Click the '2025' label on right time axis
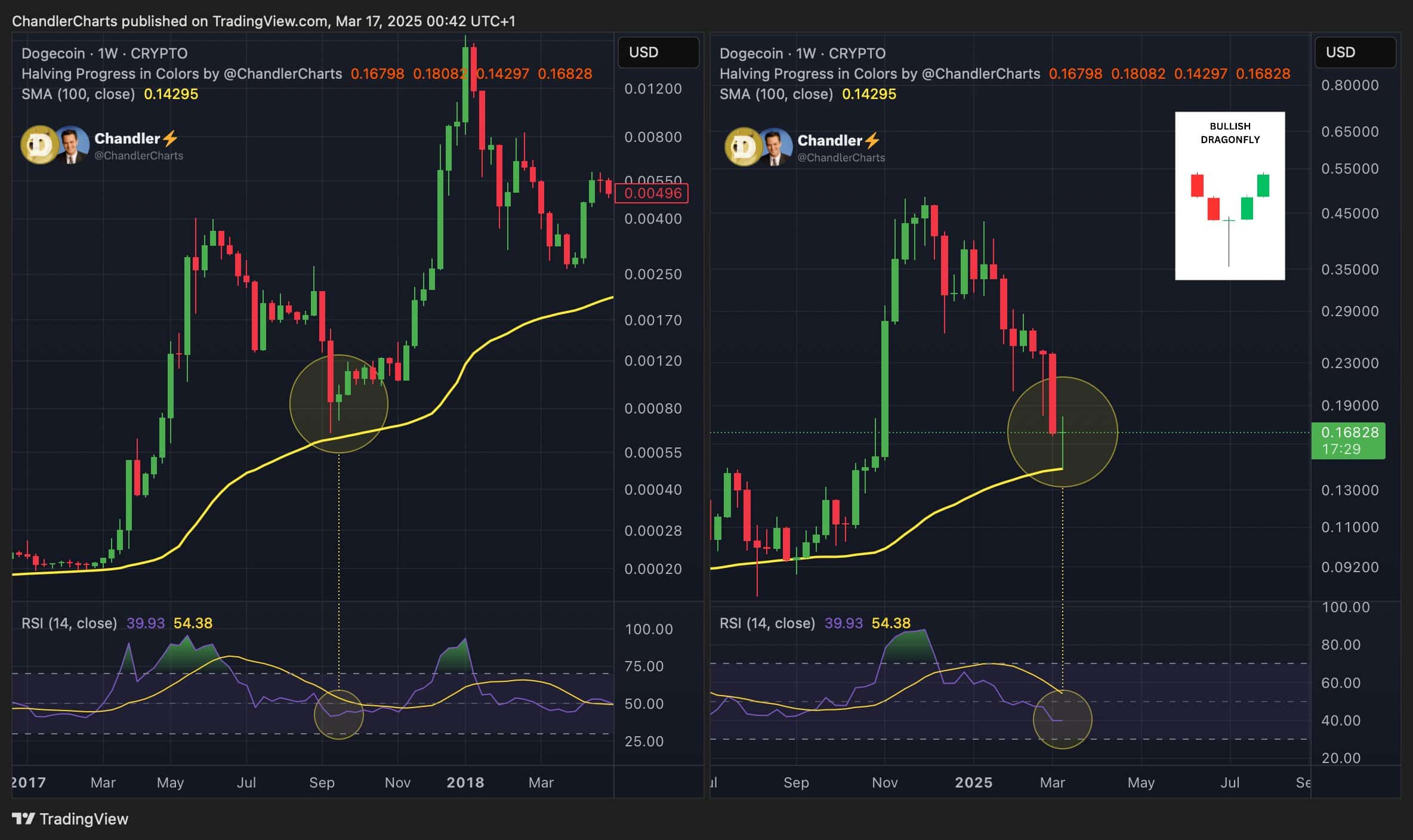 [x=974, y=783]
